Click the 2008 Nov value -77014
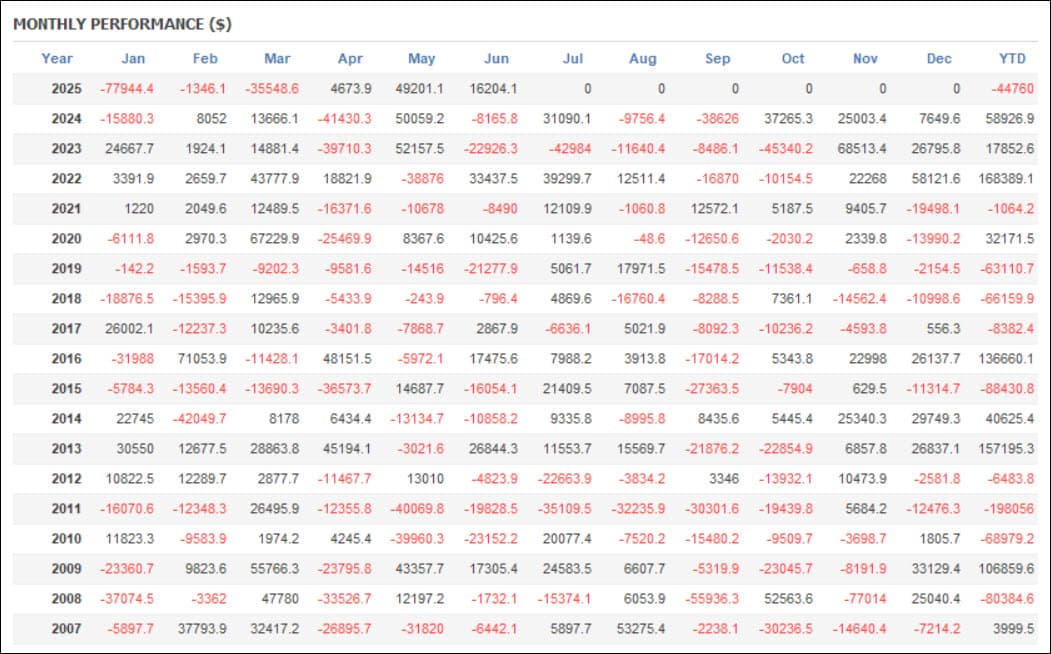Image resolution: width=1051 pixels, height=654 pixels. [x=865, y=599]
